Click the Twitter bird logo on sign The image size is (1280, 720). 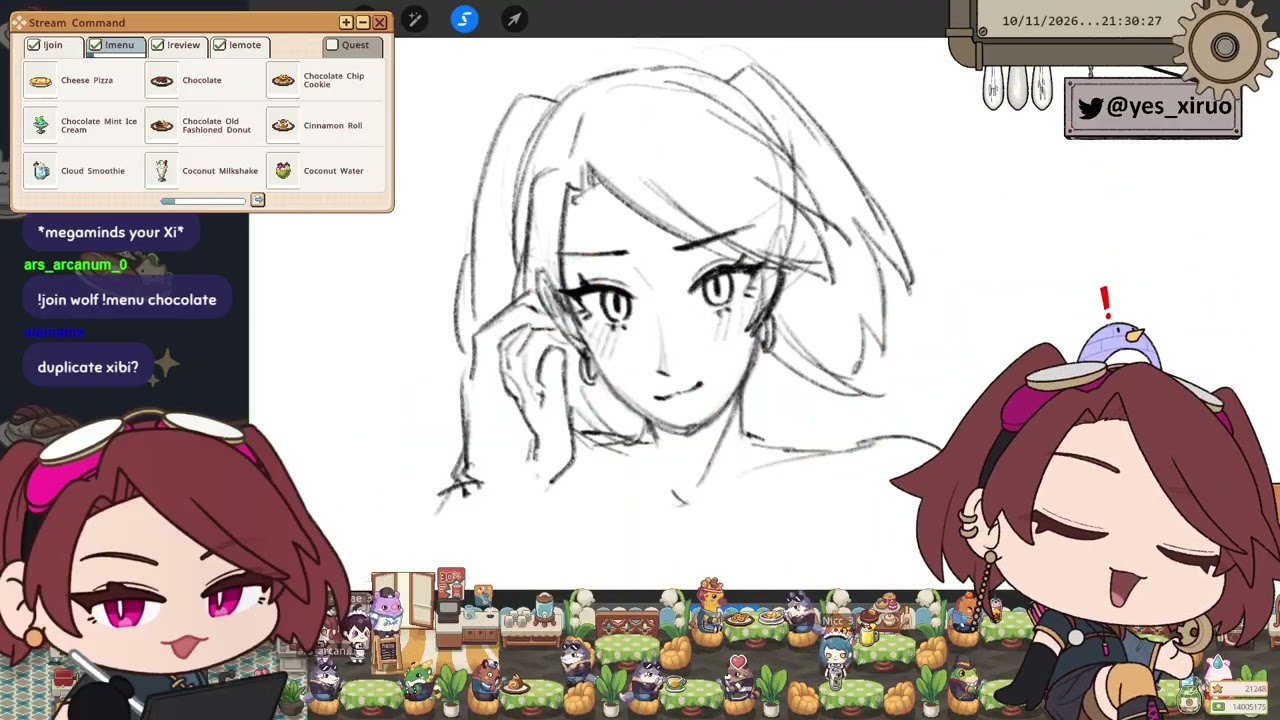coord(1090,108)
